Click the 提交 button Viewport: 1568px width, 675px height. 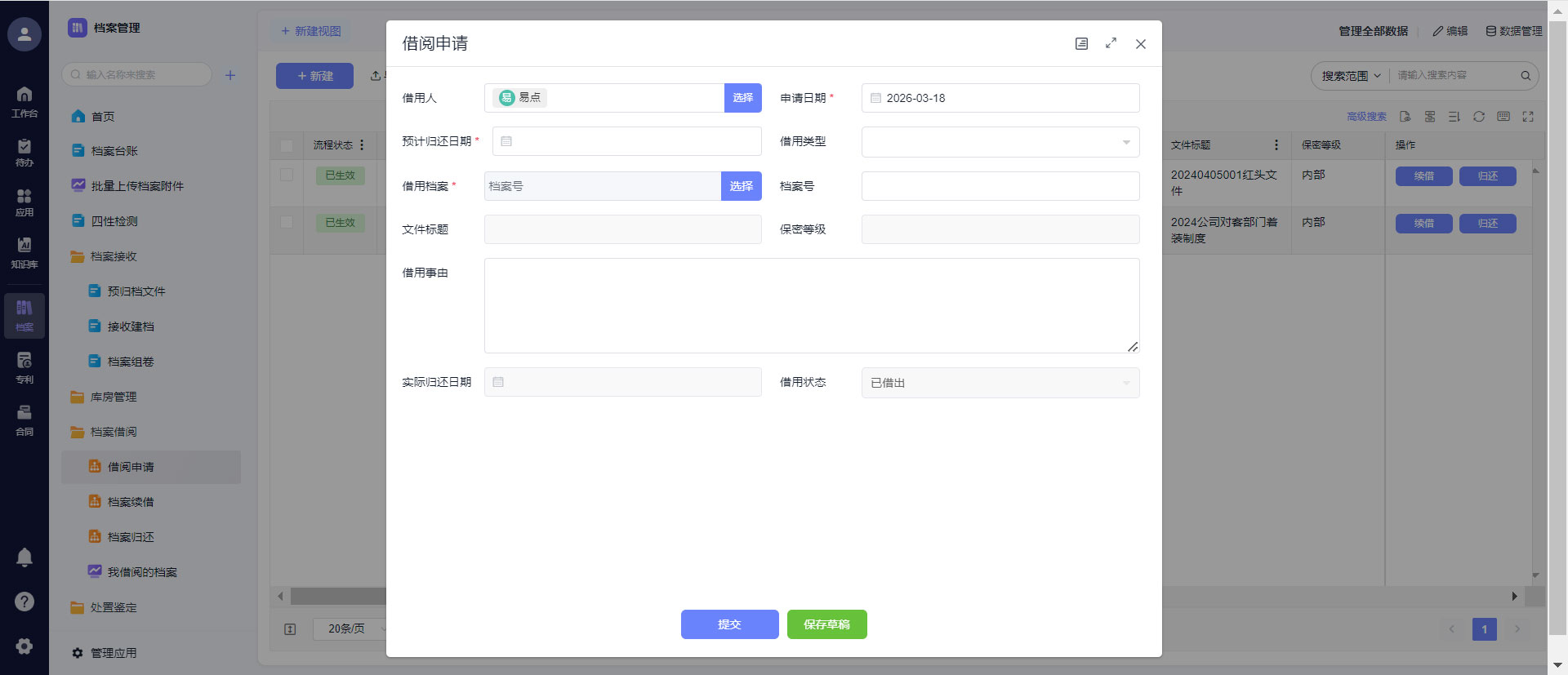click(x=729, y=624)
